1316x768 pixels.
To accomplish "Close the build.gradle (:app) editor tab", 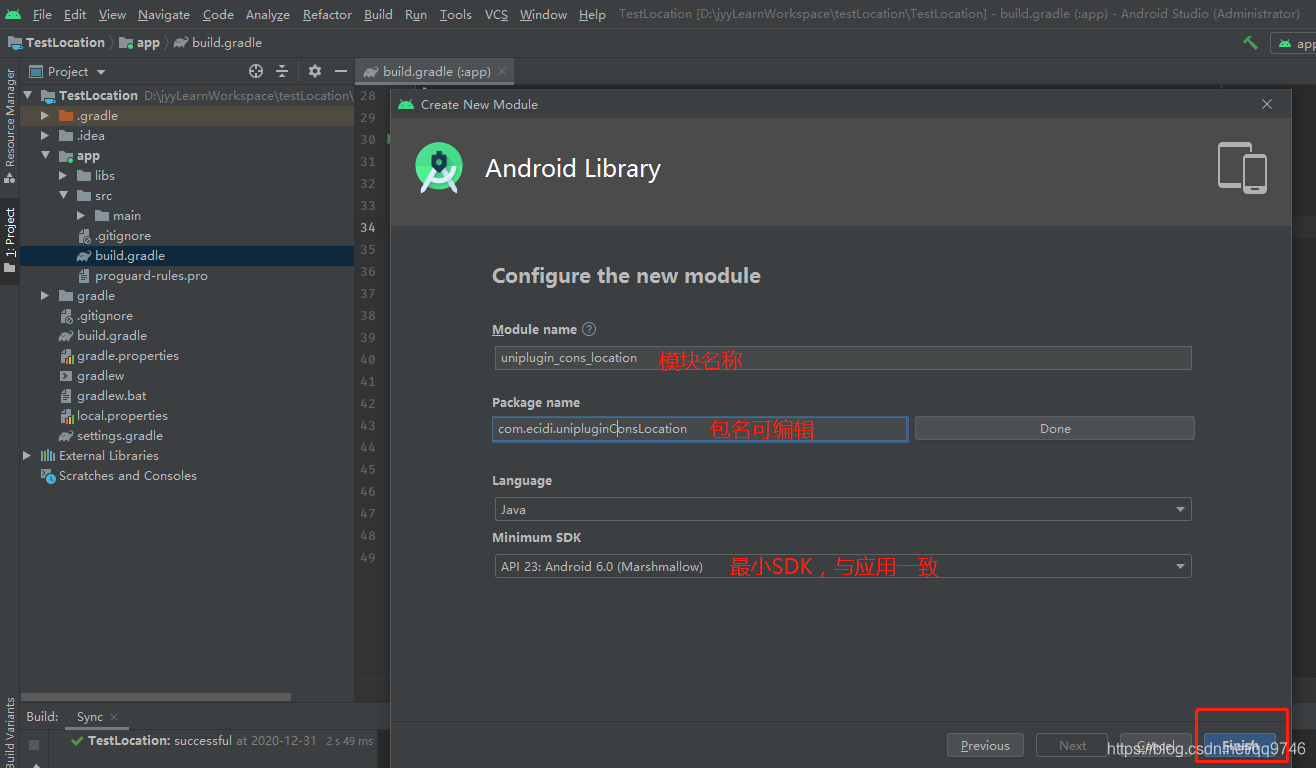I will (x=502, y=71).
